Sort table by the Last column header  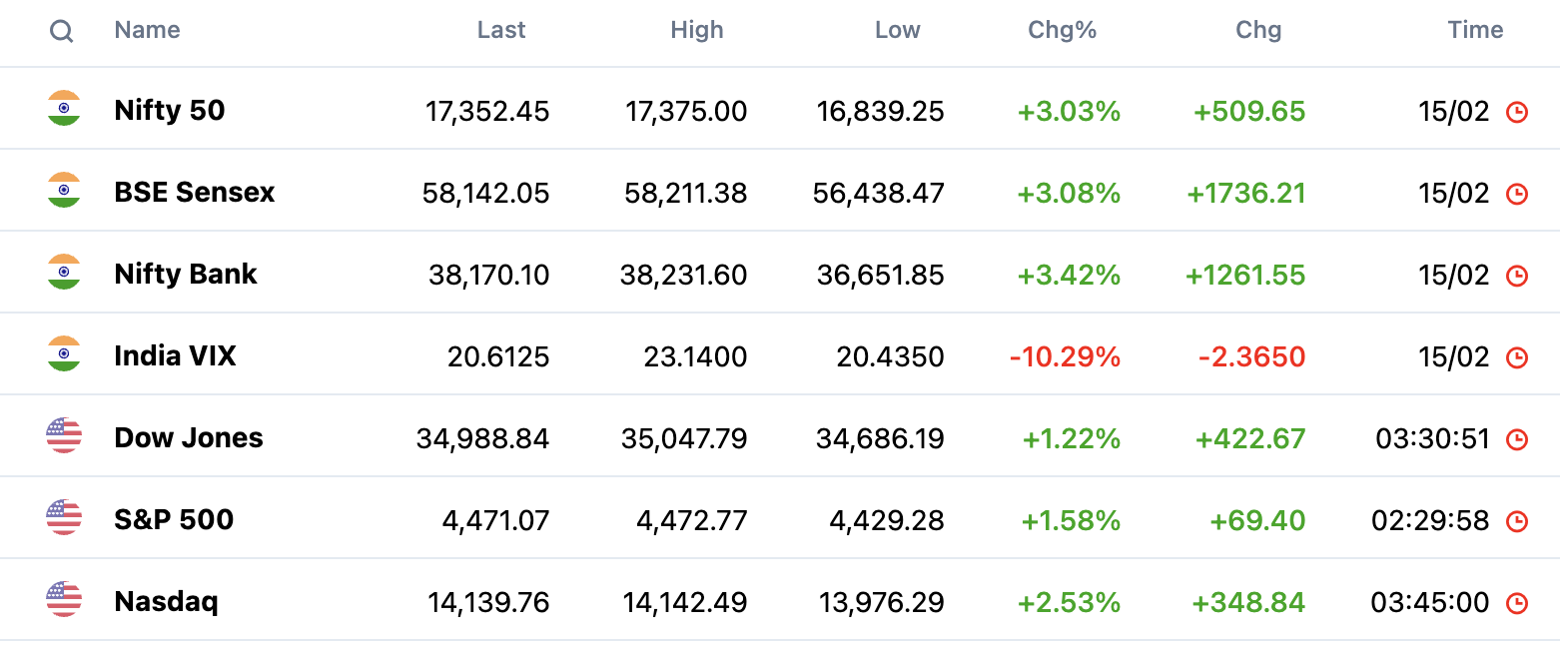tap(500, 30)
